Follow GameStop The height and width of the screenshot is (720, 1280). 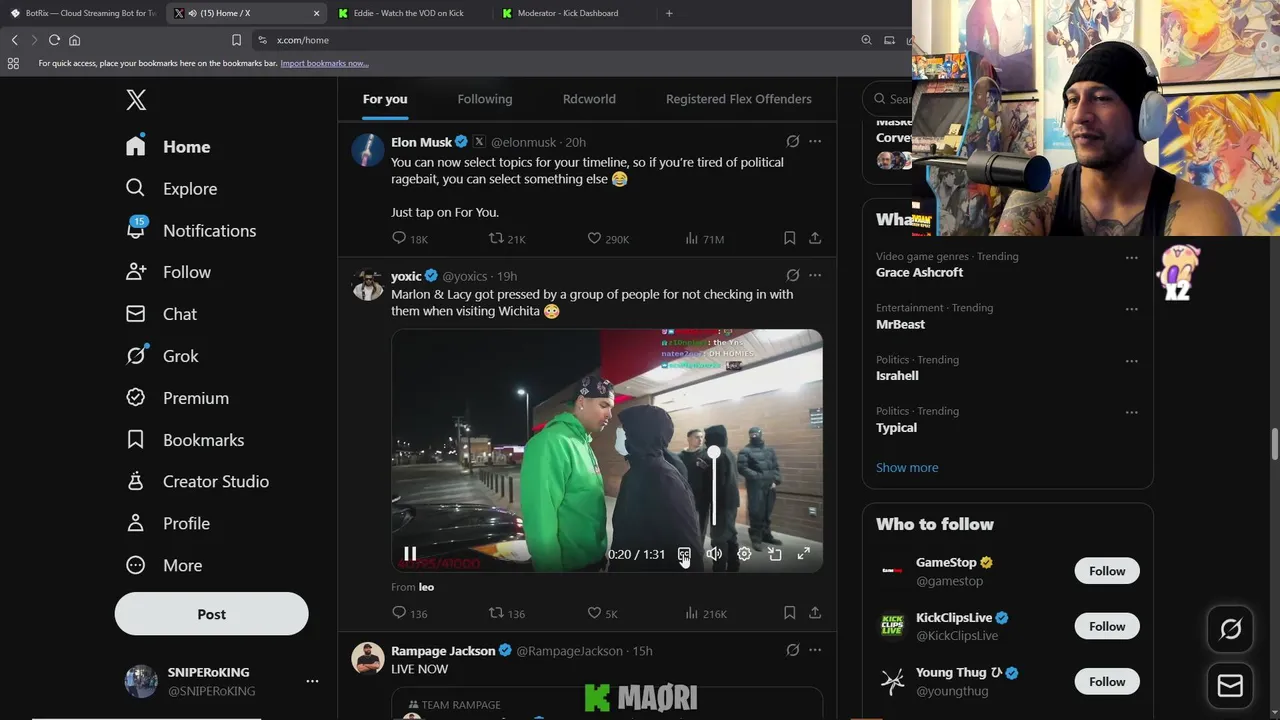1107,571
